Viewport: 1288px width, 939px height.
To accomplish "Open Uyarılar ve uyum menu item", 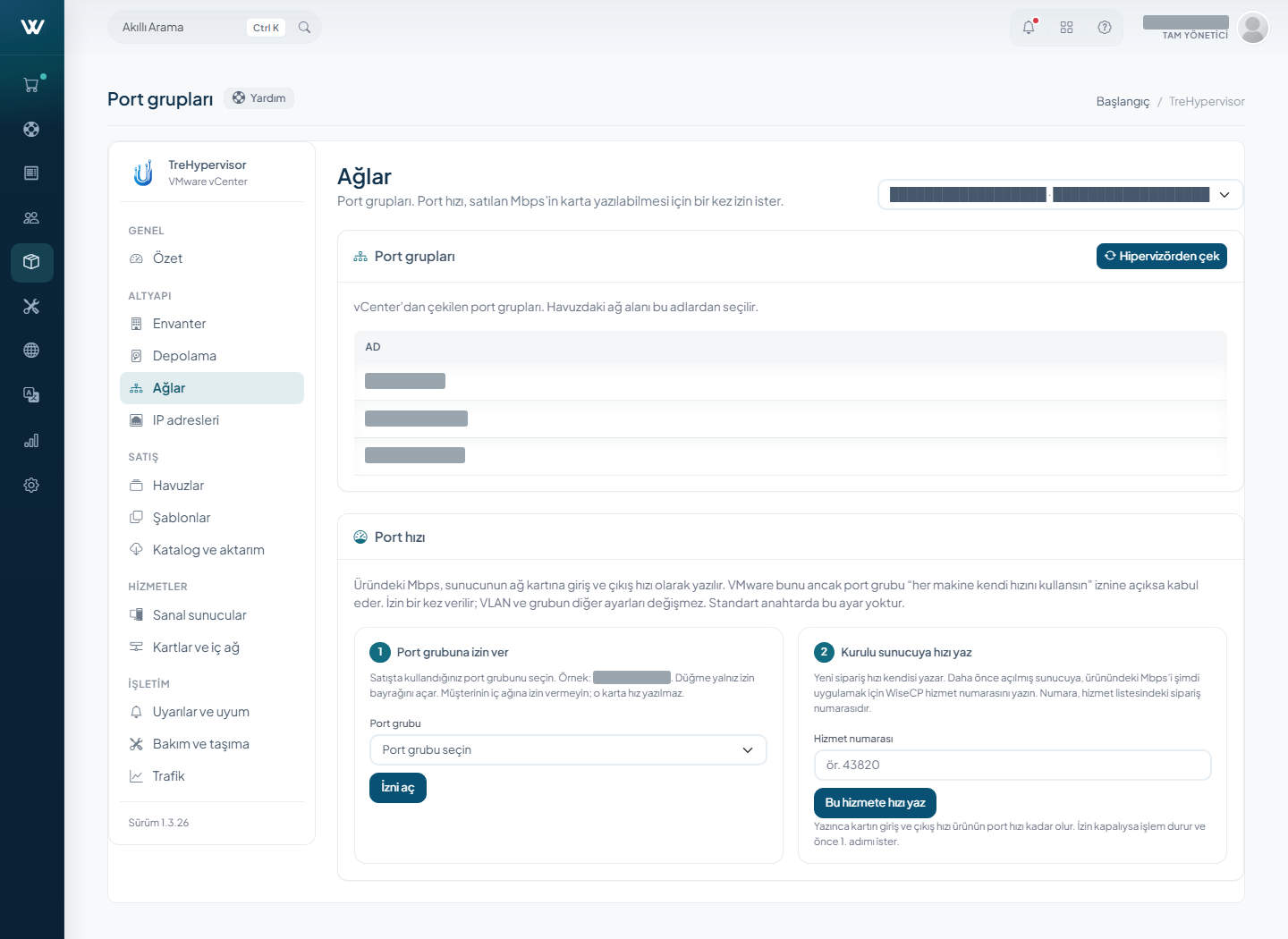I will 212,712.
